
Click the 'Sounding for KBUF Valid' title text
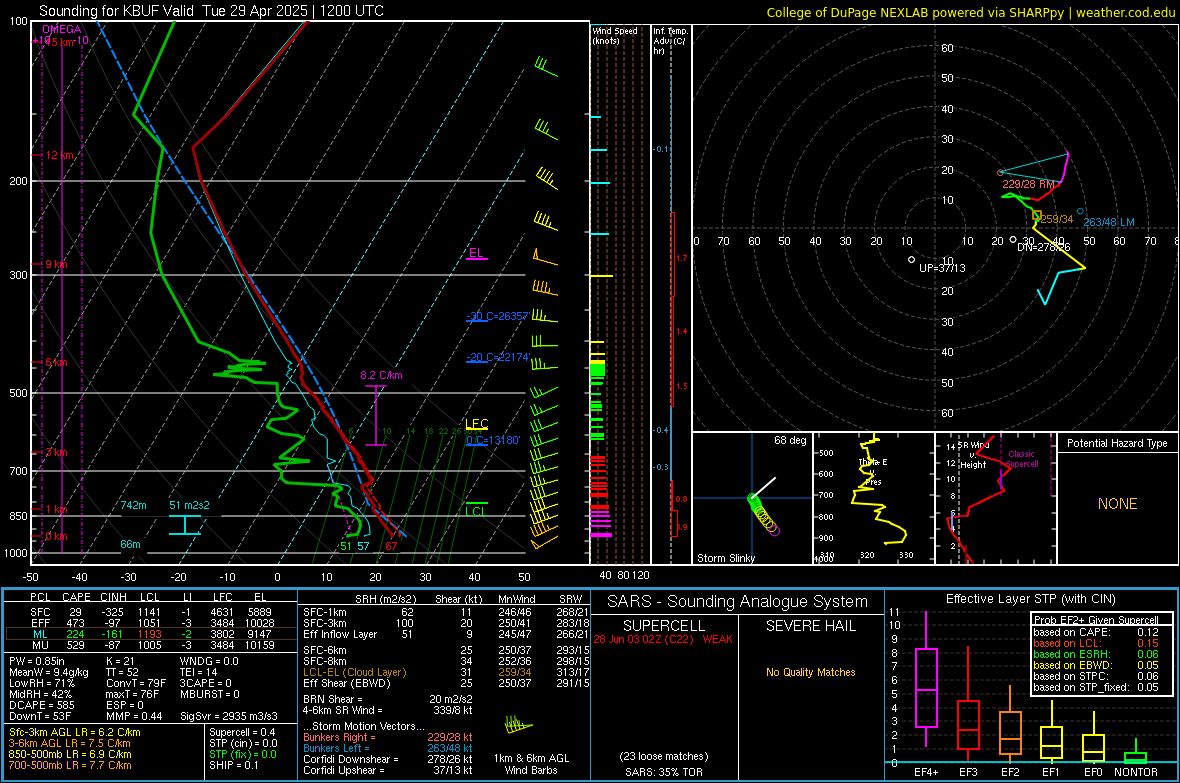[x=117, y=11]
